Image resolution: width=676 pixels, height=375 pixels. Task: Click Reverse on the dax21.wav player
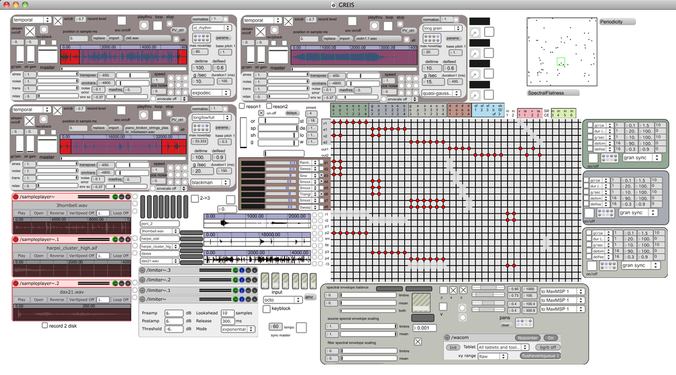click(x=56, y=300)
